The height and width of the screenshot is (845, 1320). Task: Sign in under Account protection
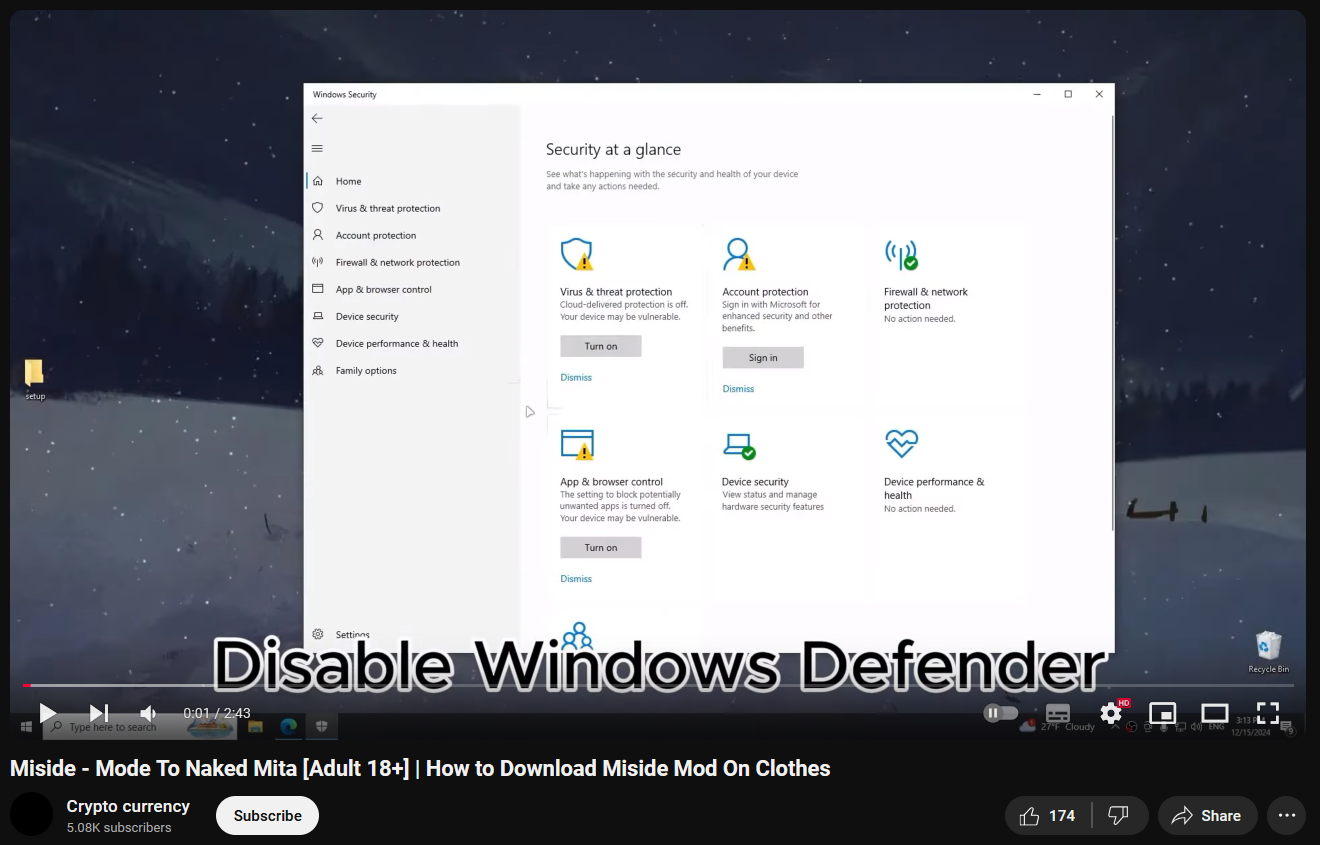[x=763, y=357]
